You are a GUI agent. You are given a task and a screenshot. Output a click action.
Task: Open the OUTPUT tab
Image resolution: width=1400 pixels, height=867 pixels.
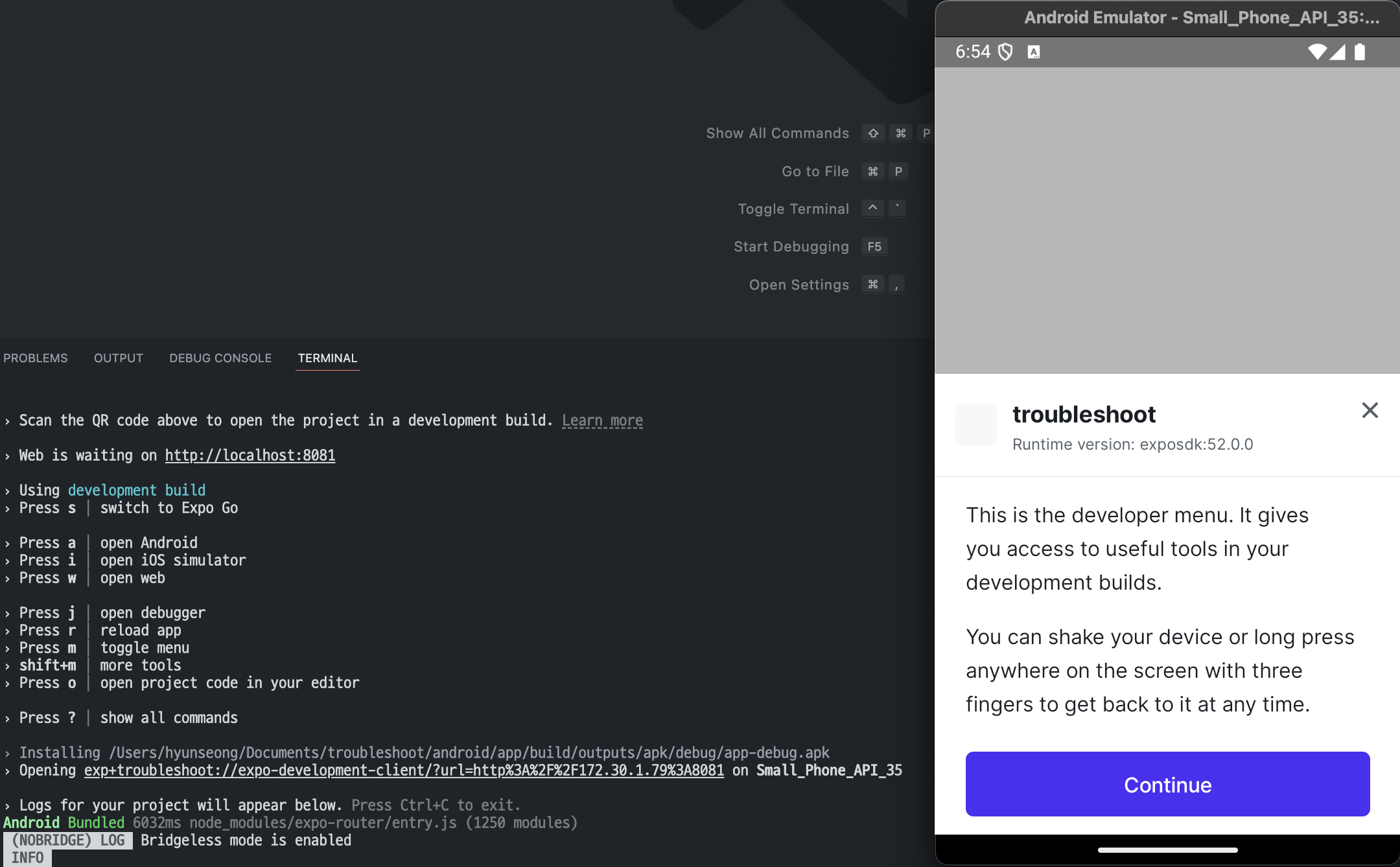tap(119, 358)
